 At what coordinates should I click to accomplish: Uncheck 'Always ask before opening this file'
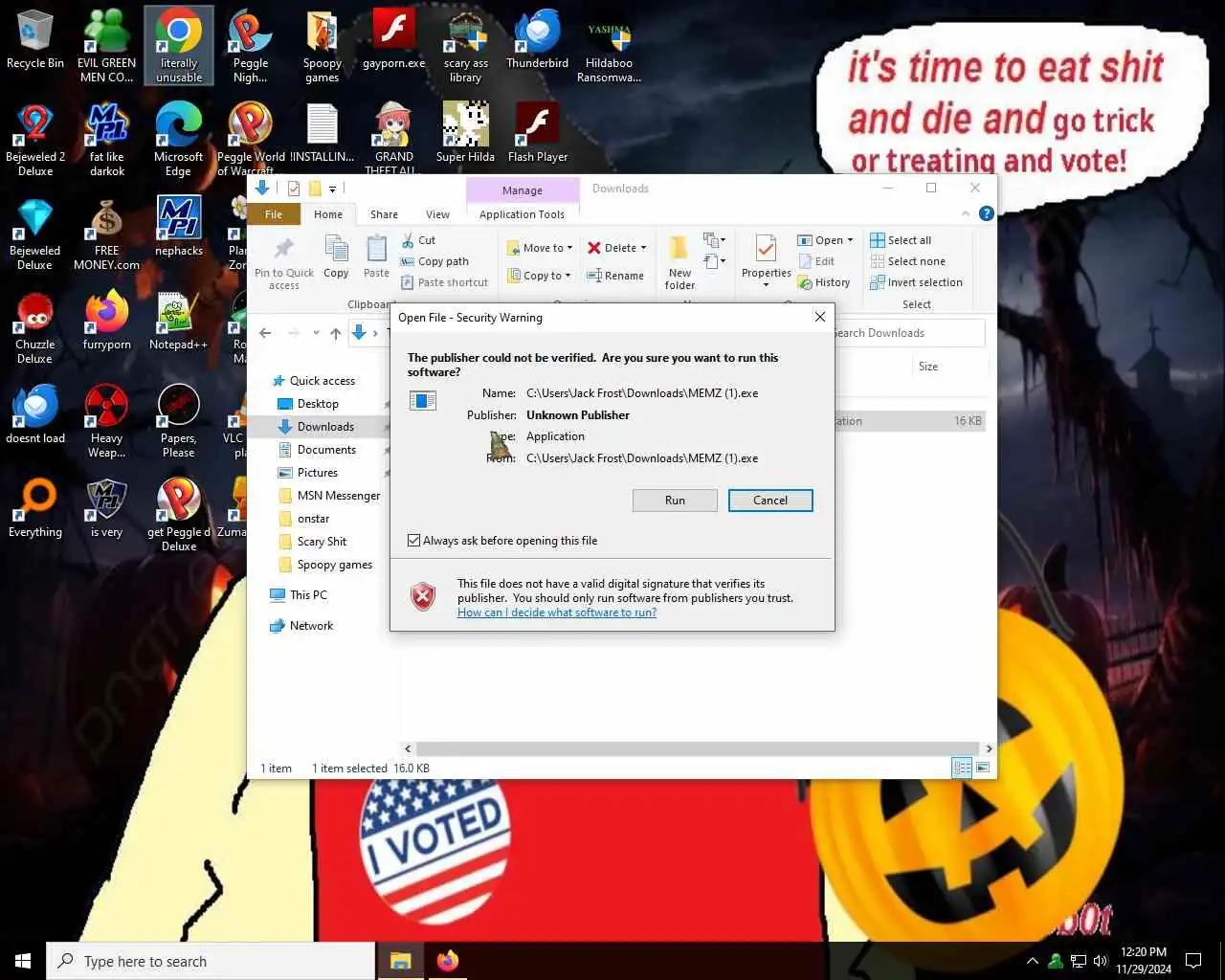[x=414, y=541]
